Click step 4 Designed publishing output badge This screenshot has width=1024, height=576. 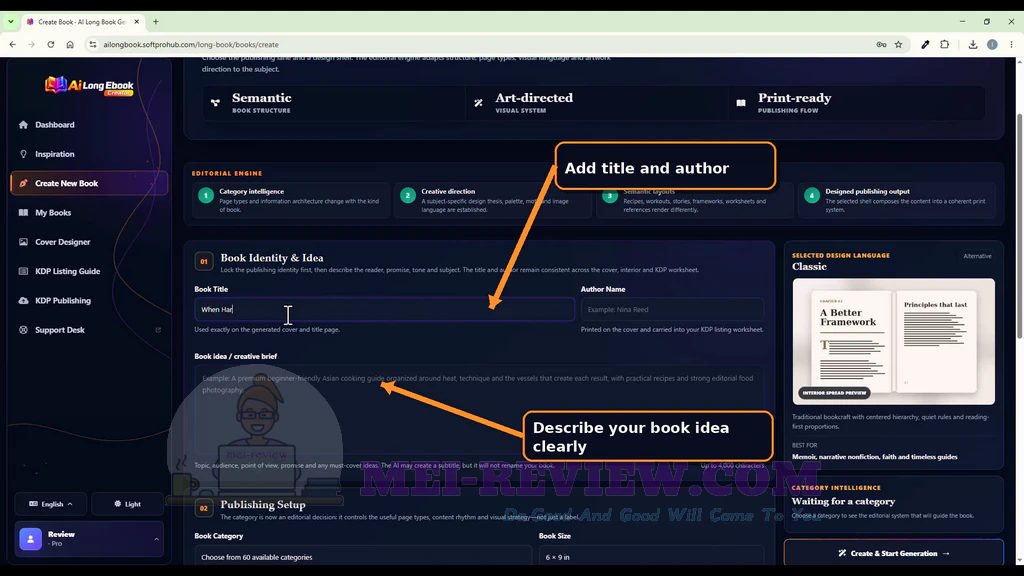point(812,195)
